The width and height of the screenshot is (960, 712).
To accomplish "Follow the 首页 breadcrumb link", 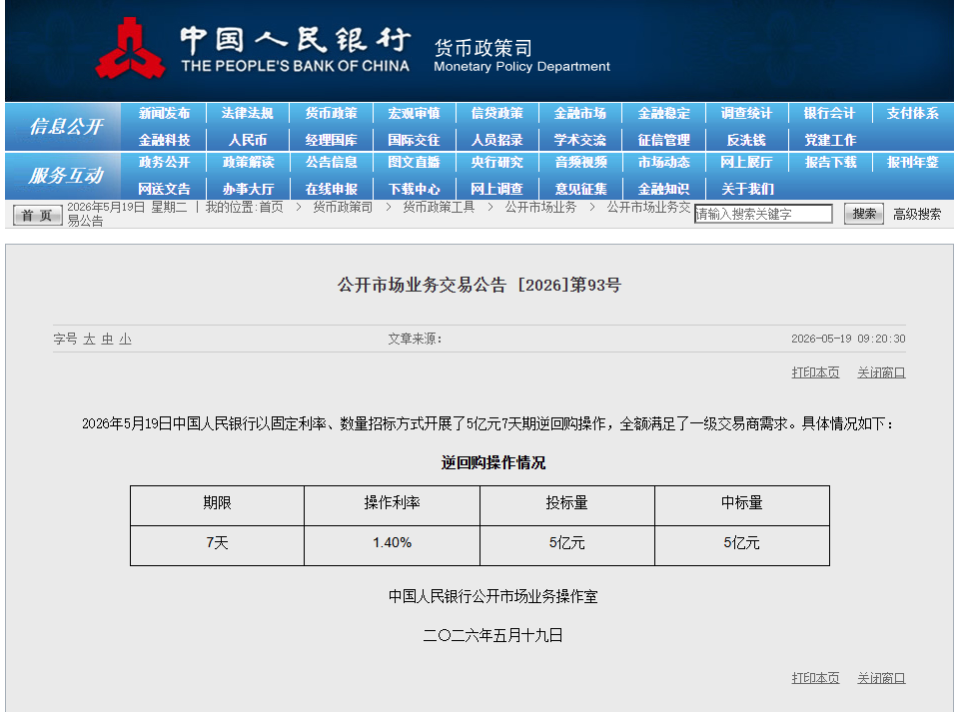I will (271, 208).
